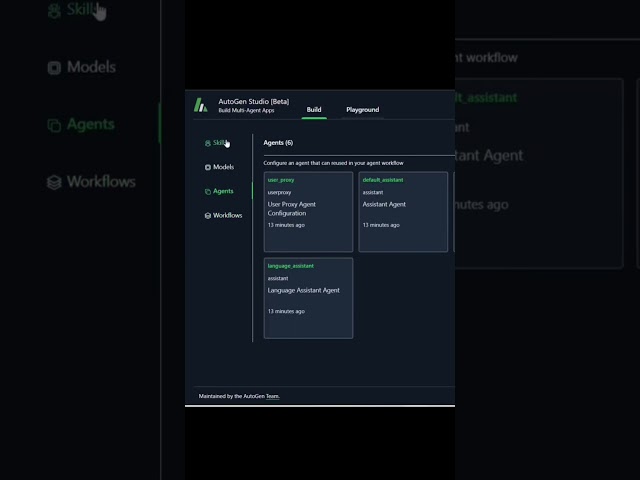The width and height of the screenshot is (640, 480).
Task: Open the language_assistant agent card
Action: point(308,298)
